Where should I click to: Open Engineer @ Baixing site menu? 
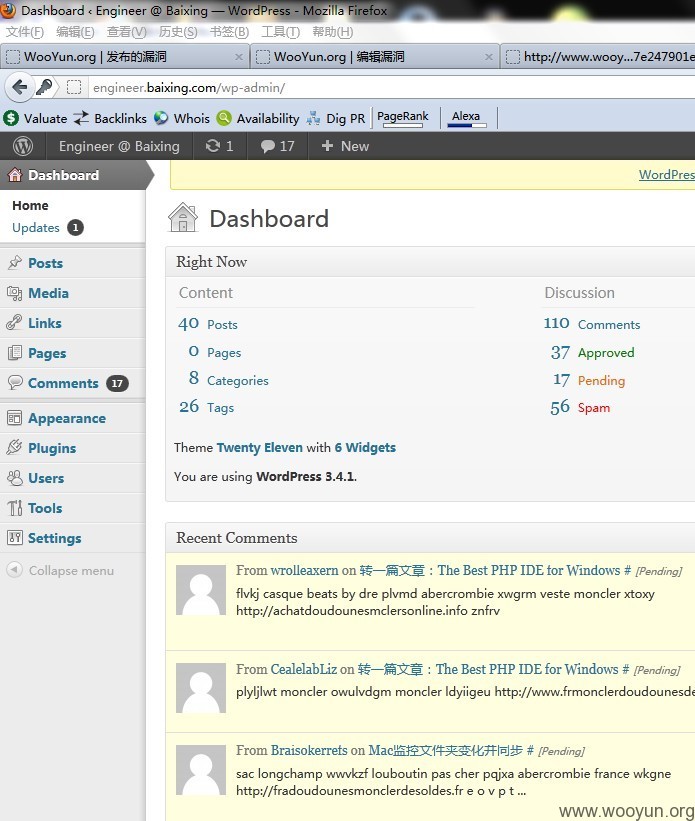pos(119,146)
